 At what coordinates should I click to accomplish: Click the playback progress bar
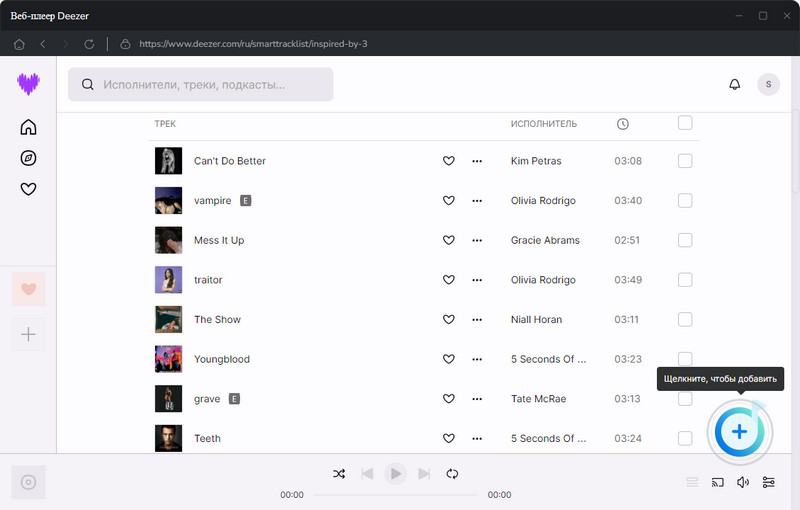click(395, 495)
